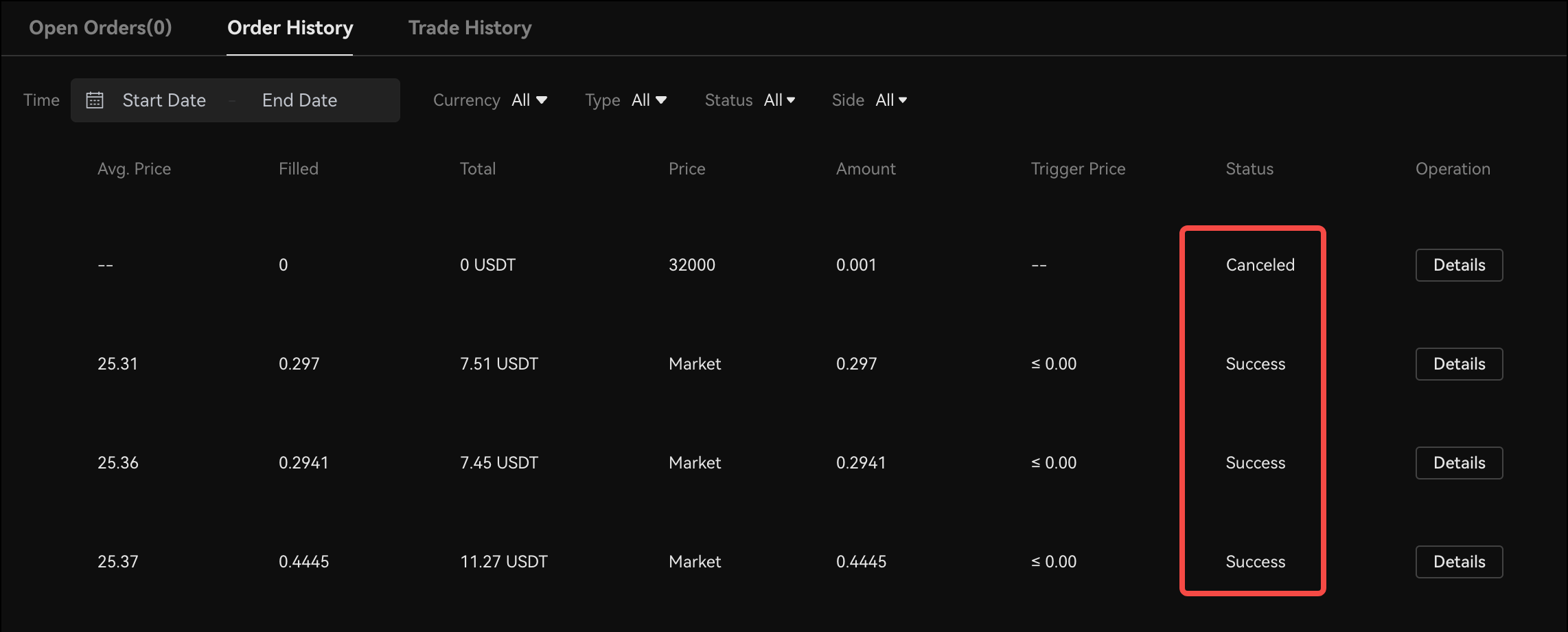Viewport: 1568px width, 632px height.
Task: Select the Order History tab
Action: point(290,28)
